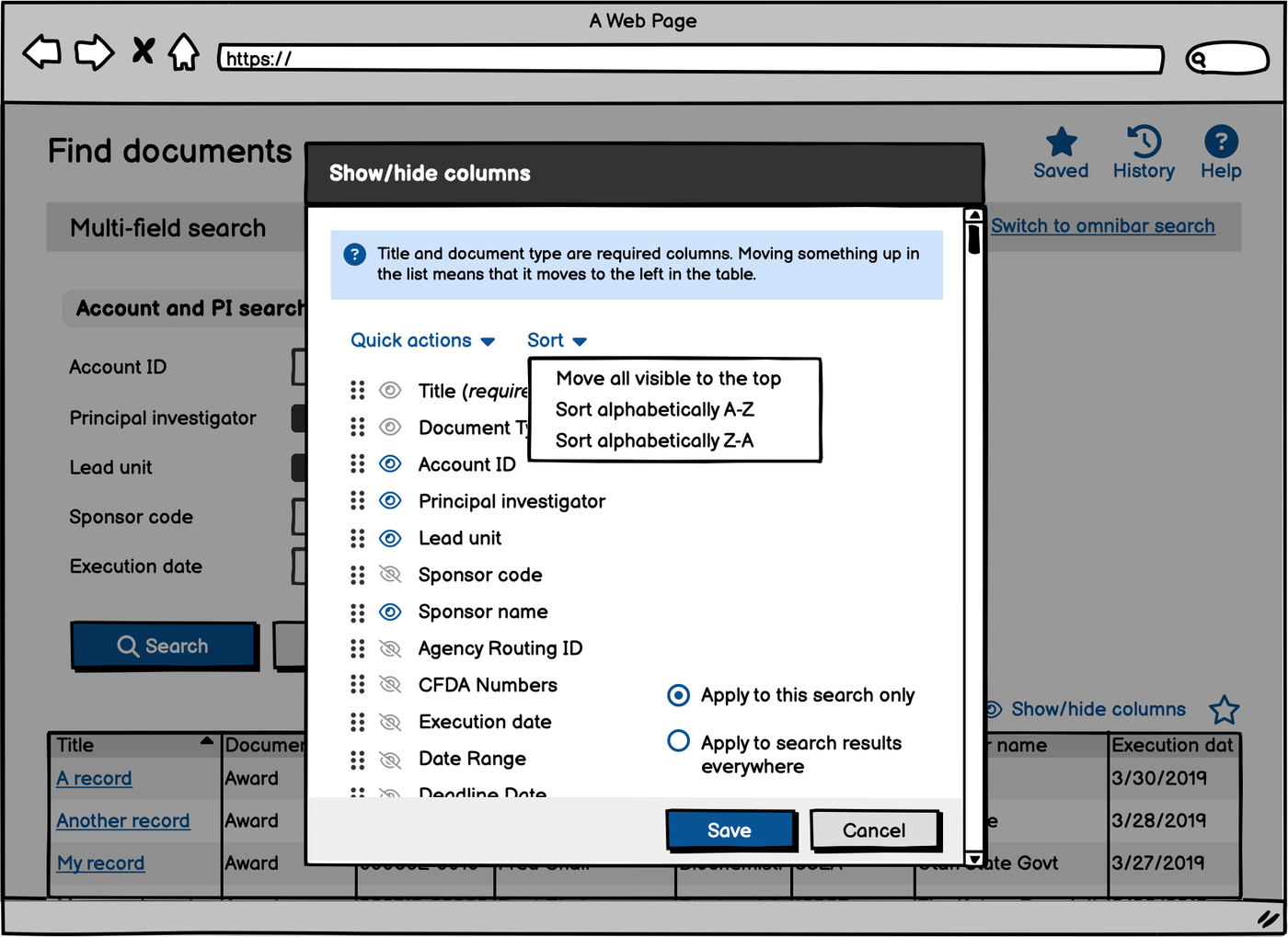
Task: Show the Agency Routing ID column
Action: (x=390, y=648)
